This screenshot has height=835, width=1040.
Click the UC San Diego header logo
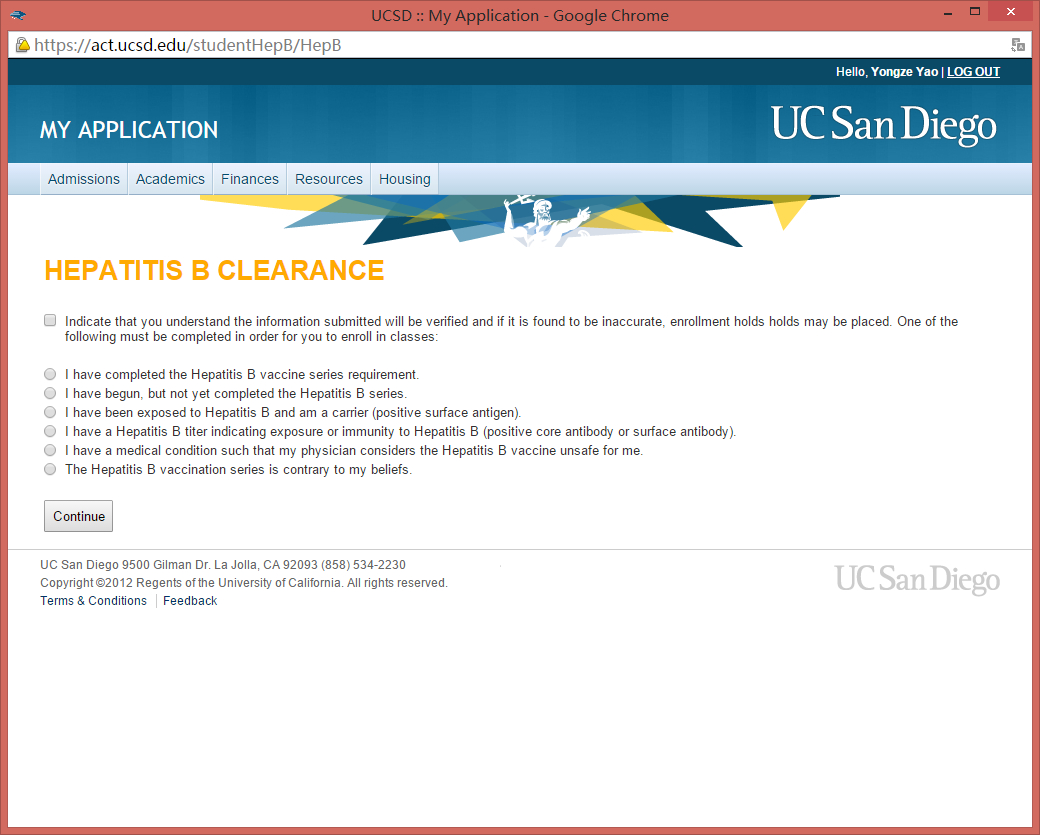pyautogui.click(x=883, y=125)
